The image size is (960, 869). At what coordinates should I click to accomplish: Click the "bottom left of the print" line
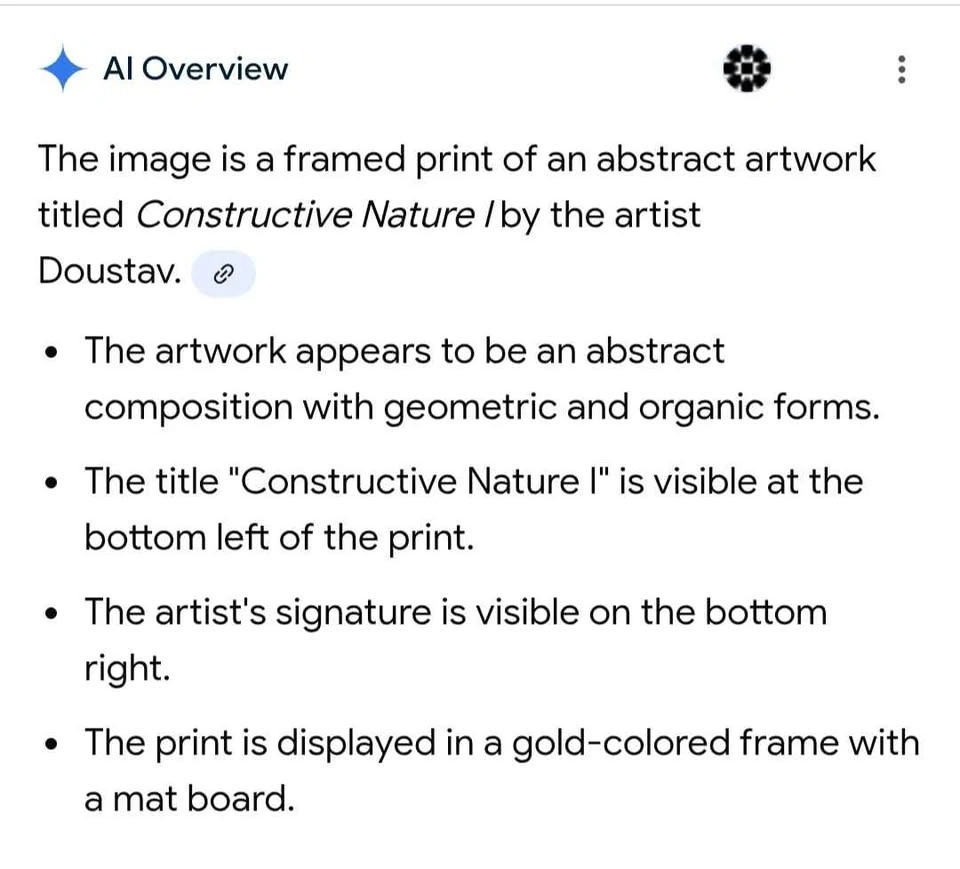[277, 538]
